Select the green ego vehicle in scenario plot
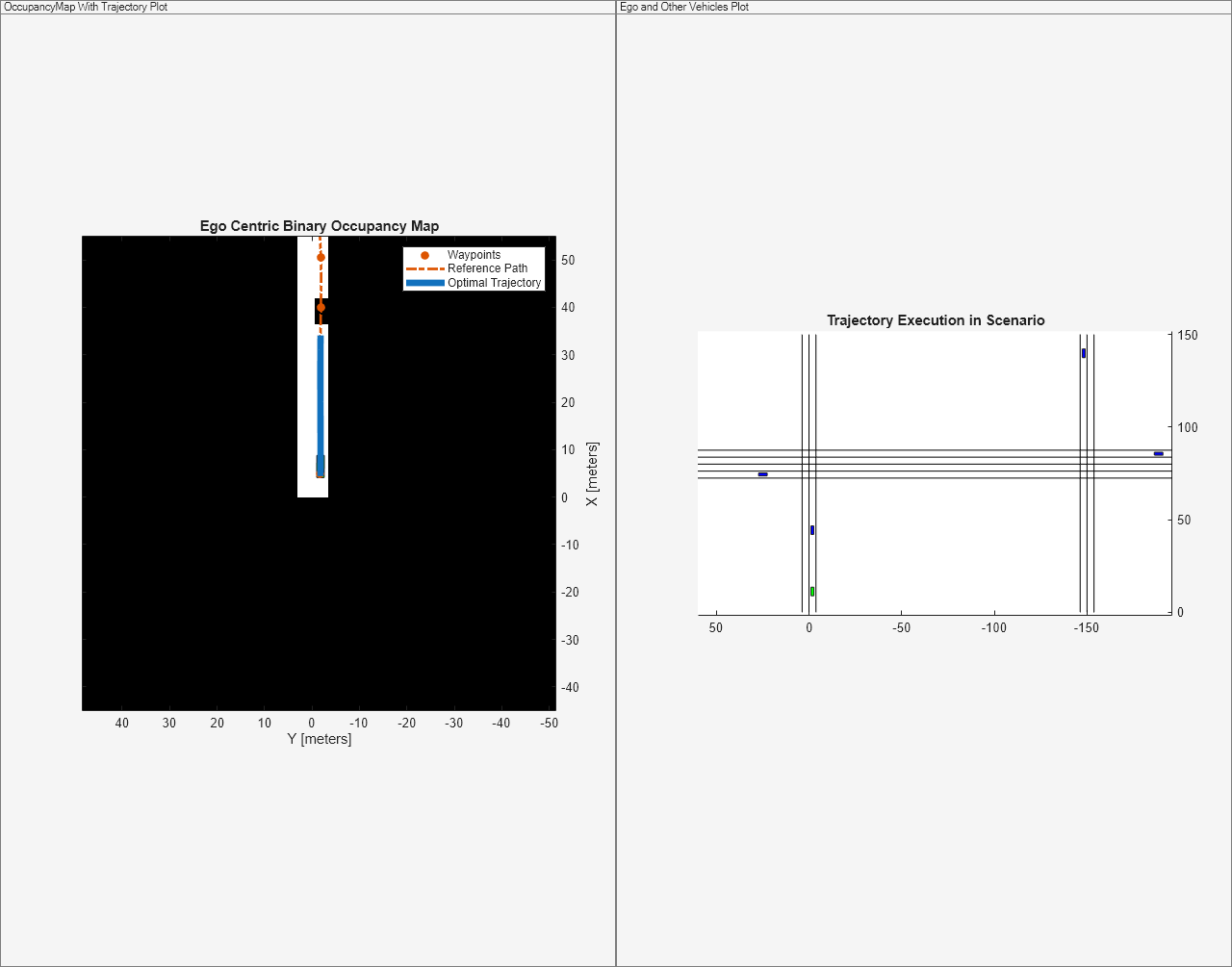 812,592
